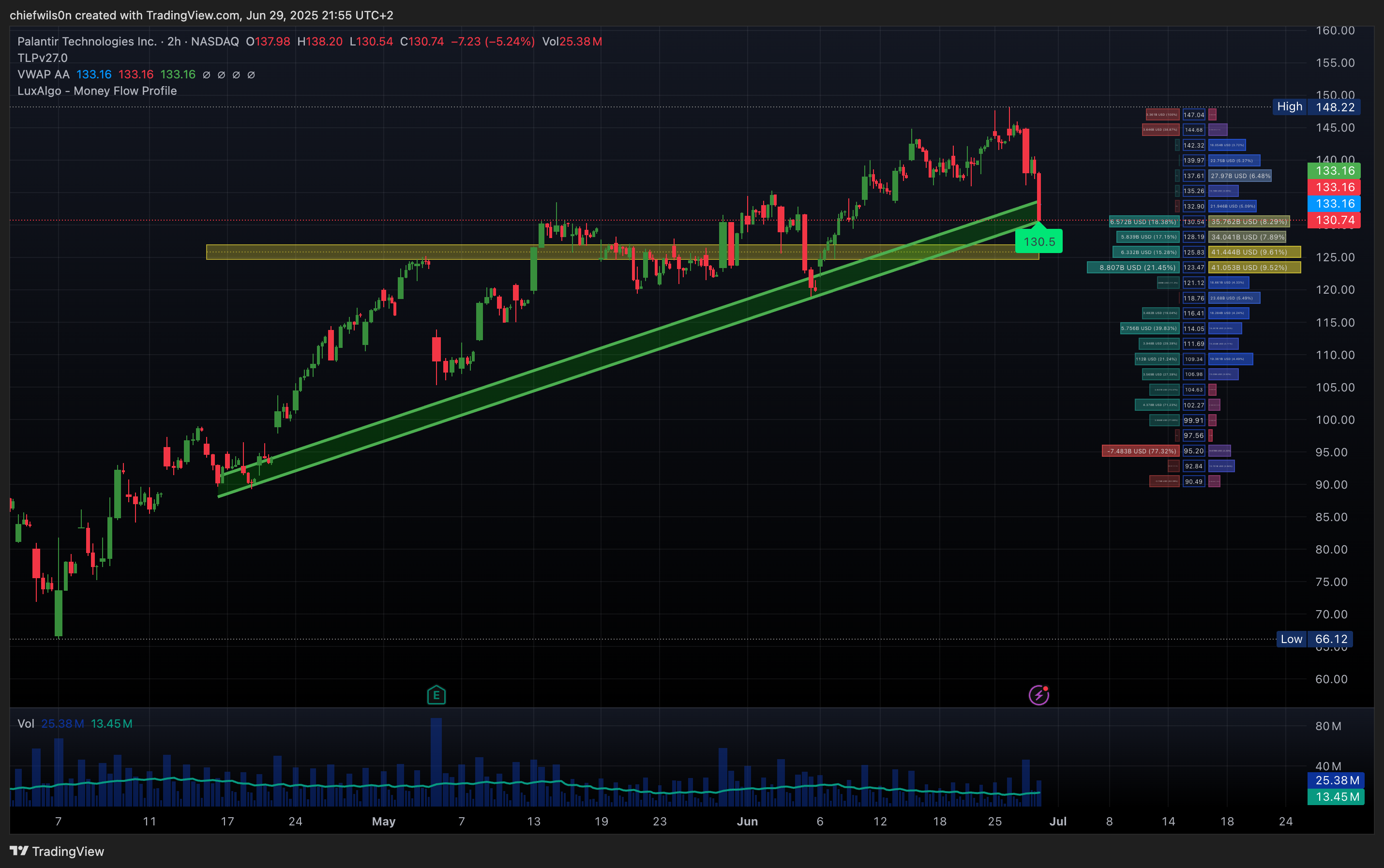
Task: Click the 100.00 price axis label
Action: click(x=1335, y=419)
